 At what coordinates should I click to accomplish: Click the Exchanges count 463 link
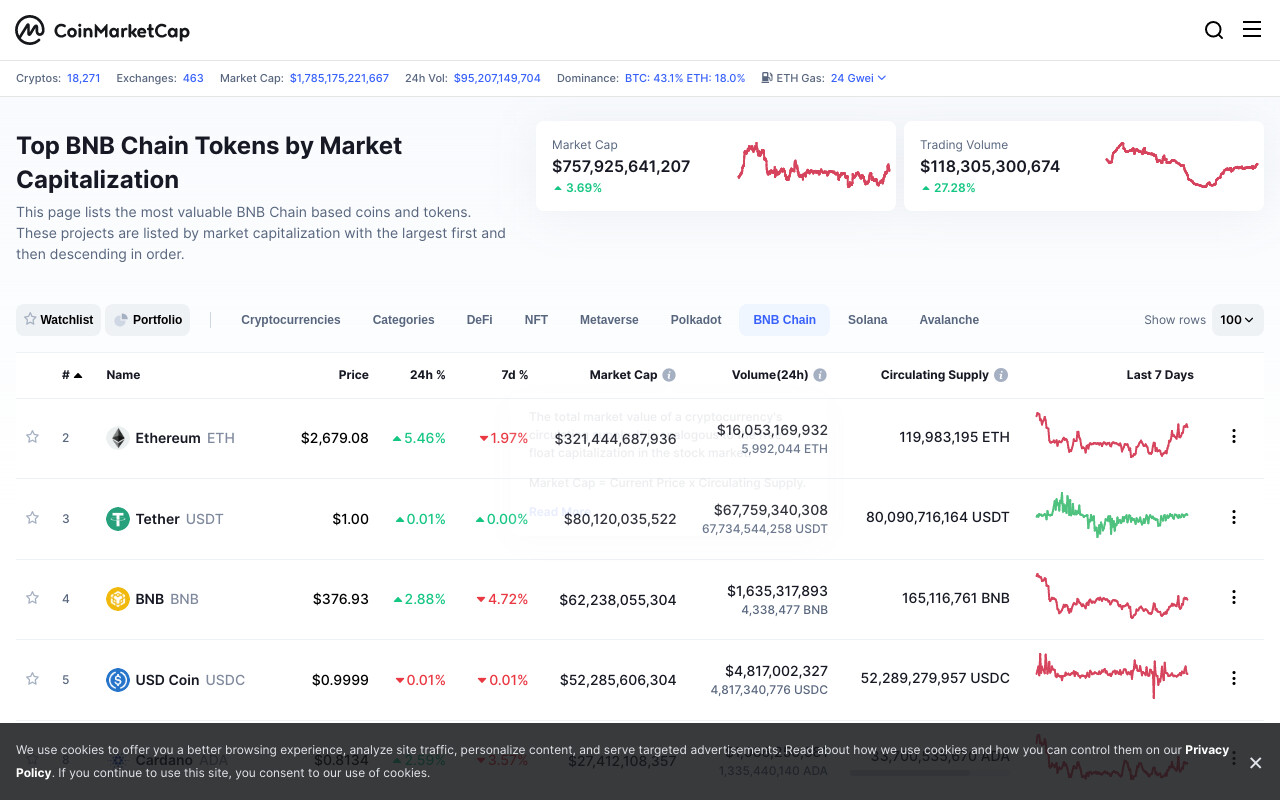click(x=193, y=78)
